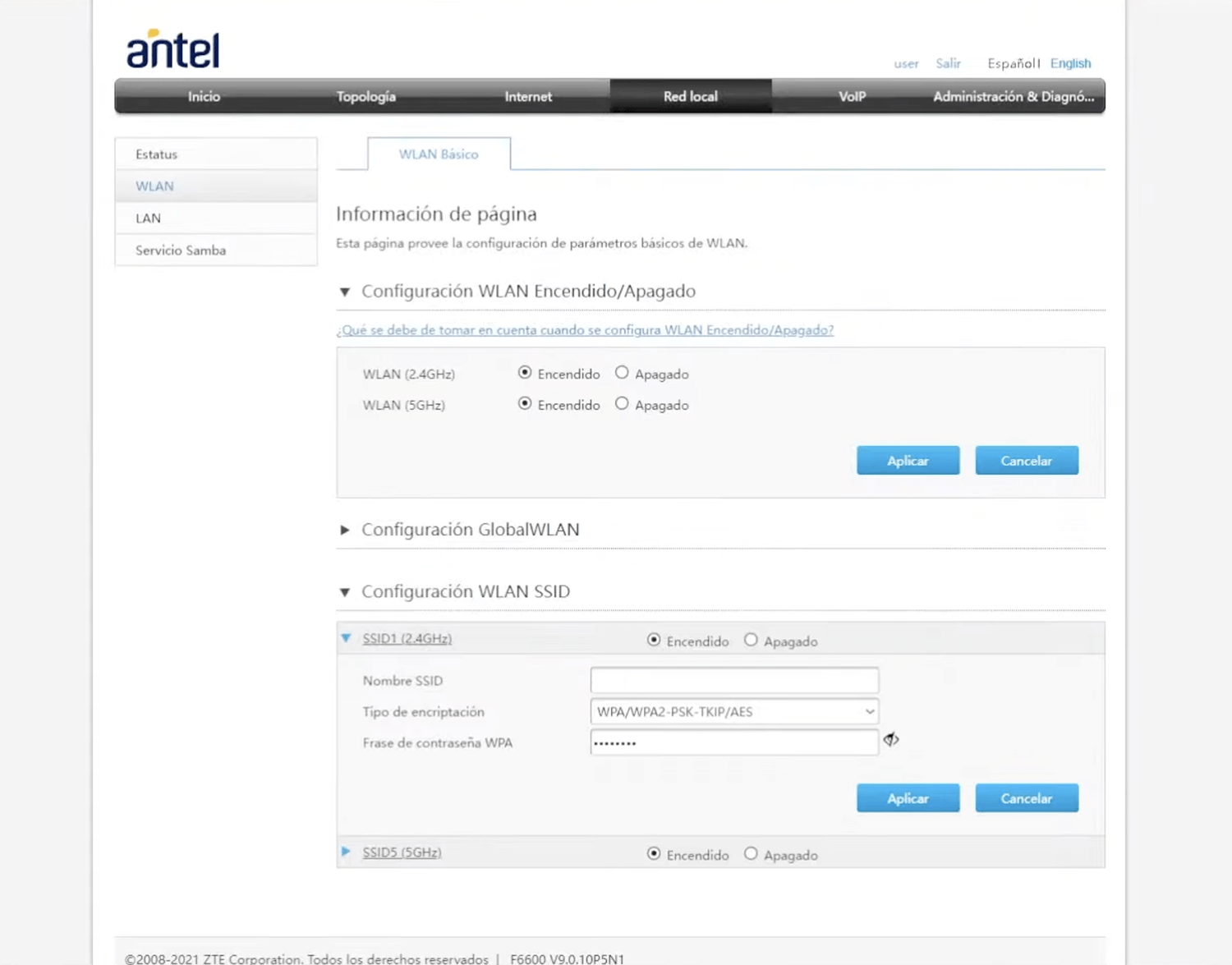Screen dimensions: 1232x965
Task: Click the Nombre SSID input field
Action: [733, 680]
